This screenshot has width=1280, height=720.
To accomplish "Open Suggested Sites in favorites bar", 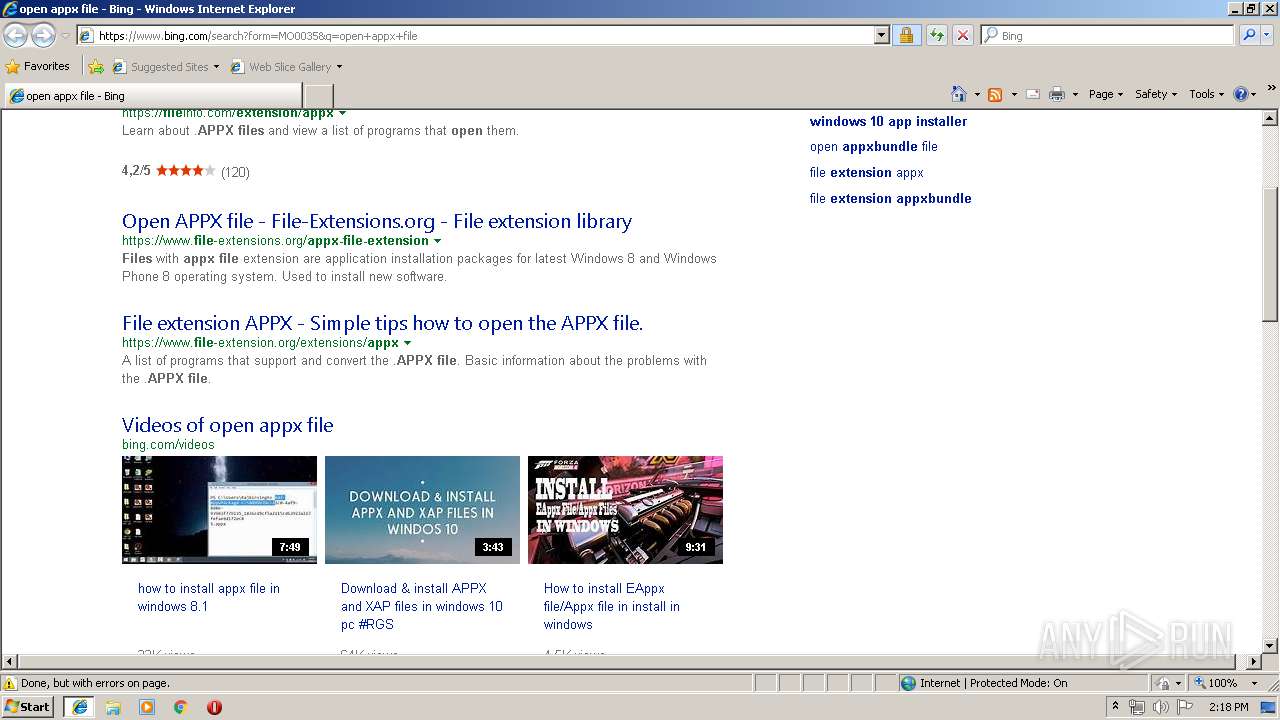I will (x=165, y=67).
